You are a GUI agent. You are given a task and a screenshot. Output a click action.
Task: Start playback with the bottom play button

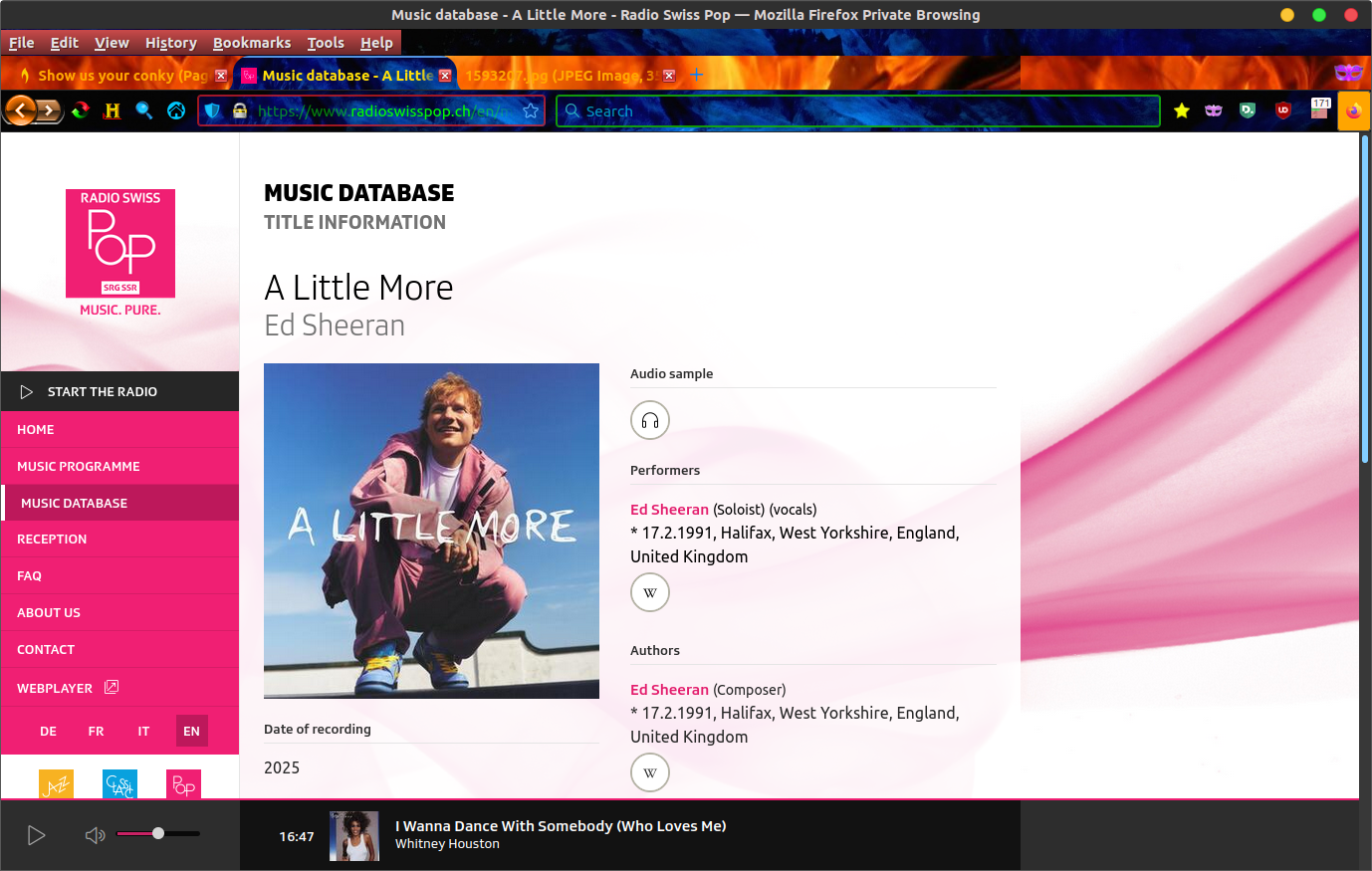36,835
